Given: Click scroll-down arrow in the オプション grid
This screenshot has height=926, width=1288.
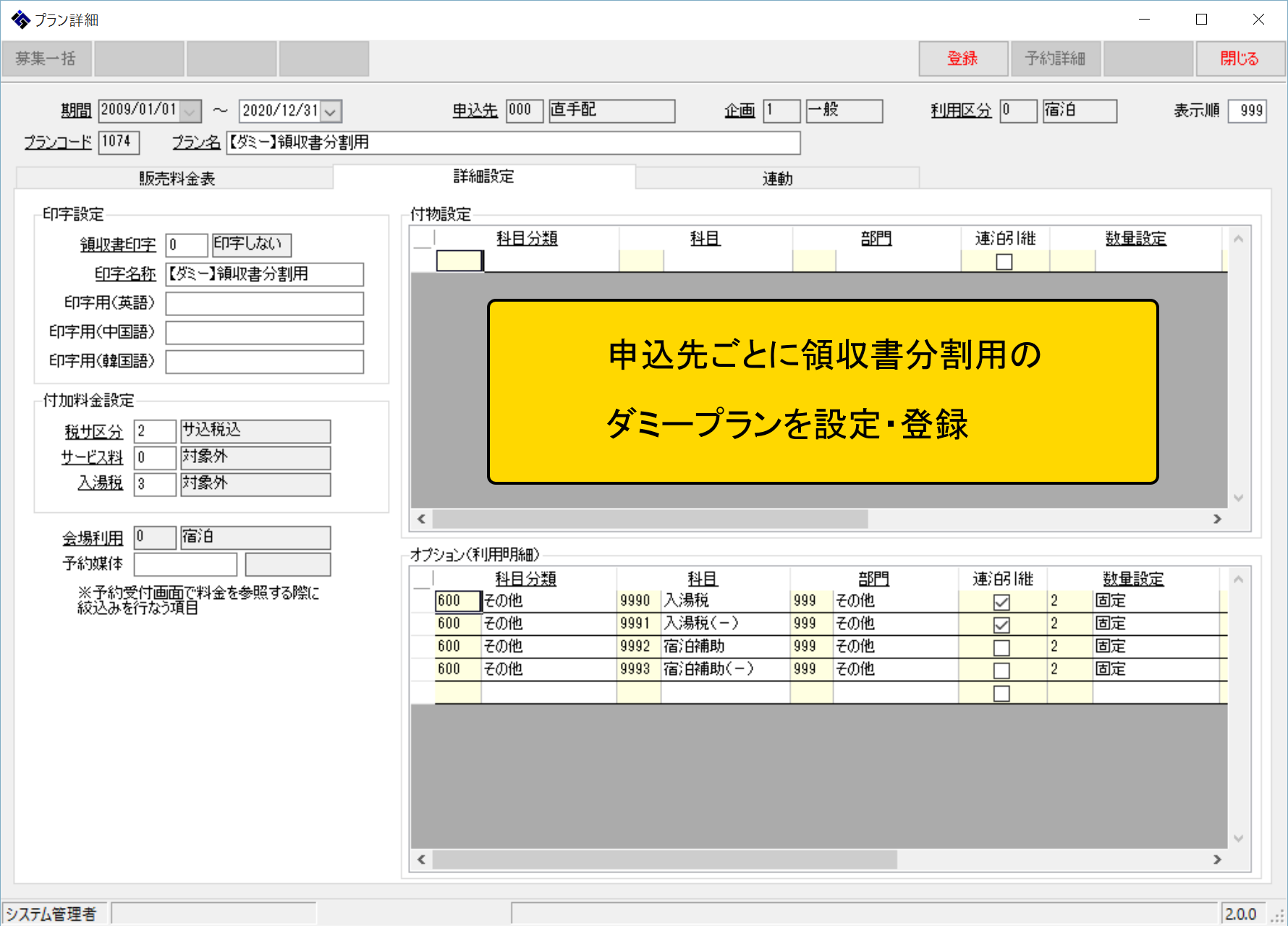Looking at the screenshot, I should coord(1238,838).
